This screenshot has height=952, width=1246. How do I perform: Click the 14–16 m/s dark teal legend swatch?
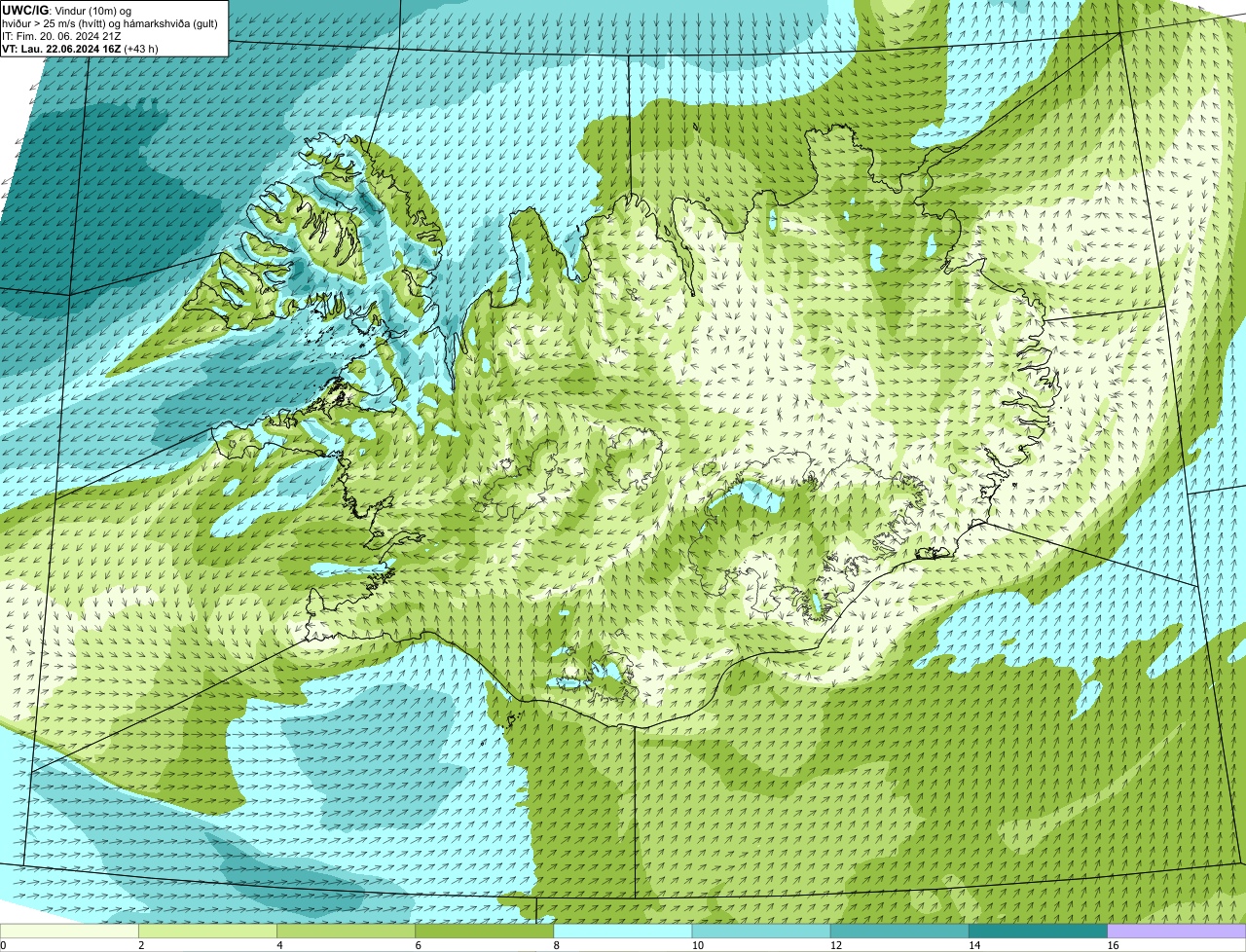(x=1039, y=932)
